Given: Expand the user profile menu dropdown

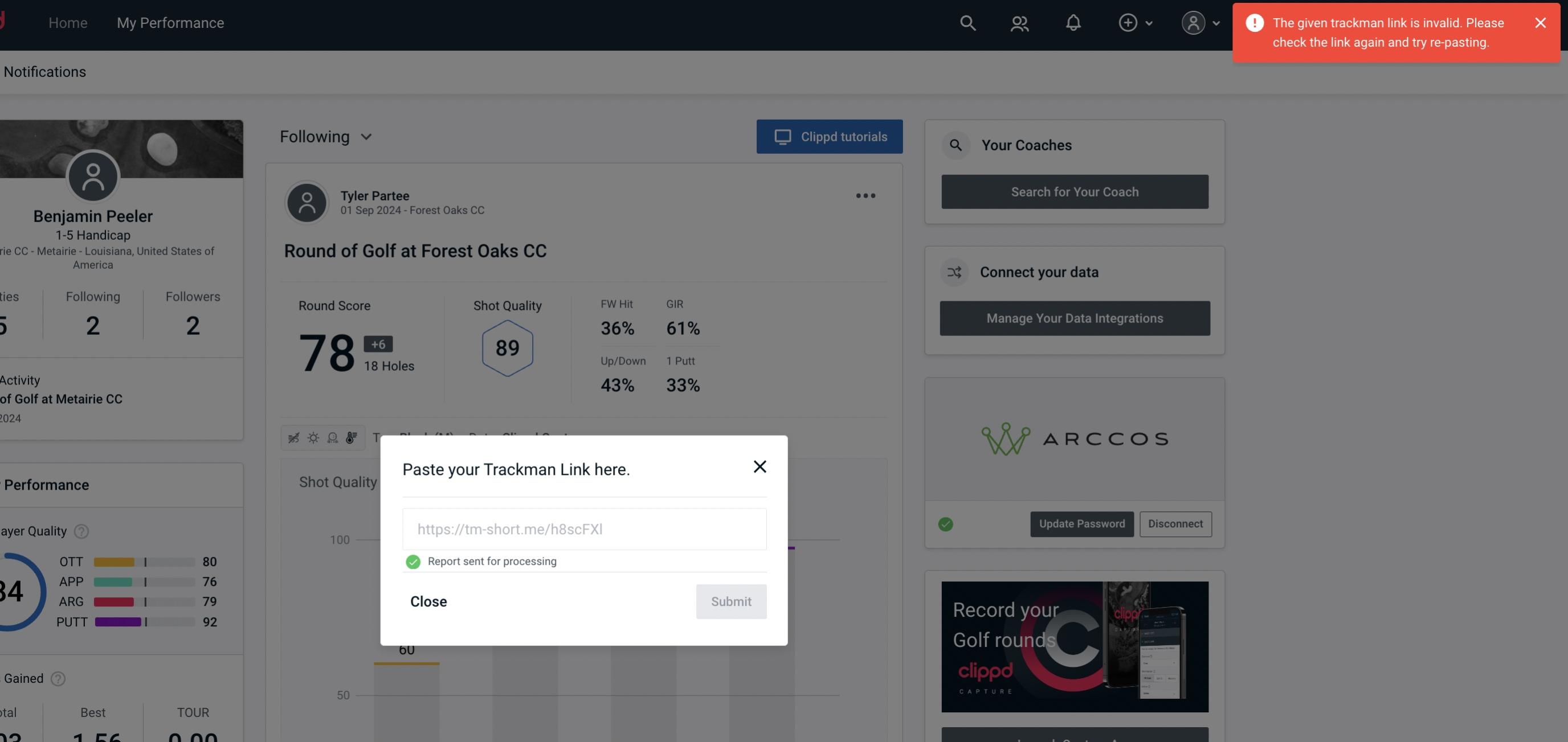Looking at the screenshot, I should click(1200, 22).
